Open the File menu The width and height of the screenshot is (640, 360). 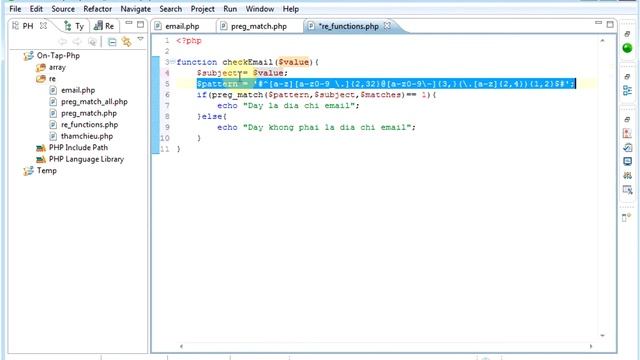point(15,9)
